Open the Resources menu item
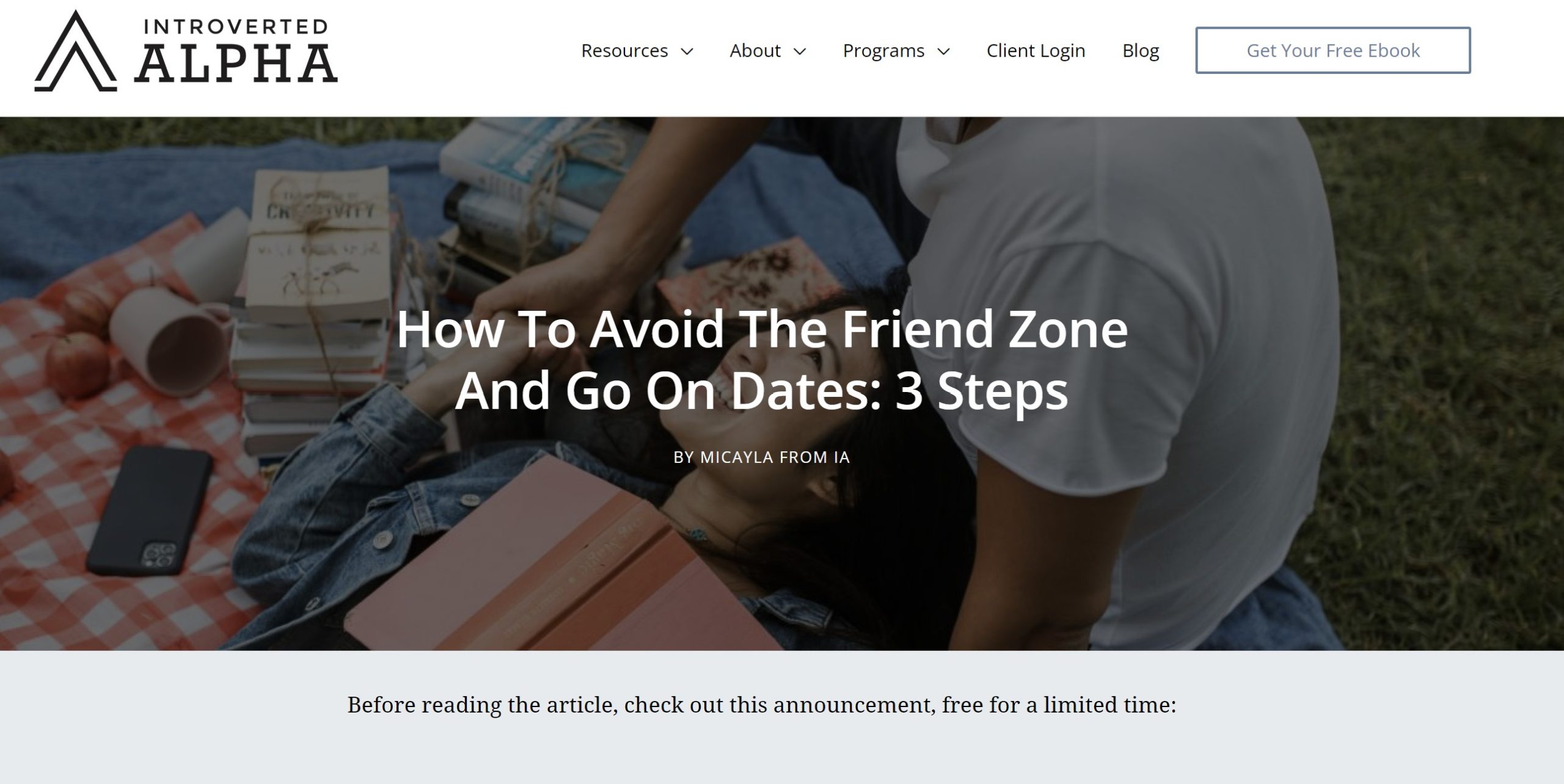The height and width of the screenshot is (784, 1564). tap(624, 50)
